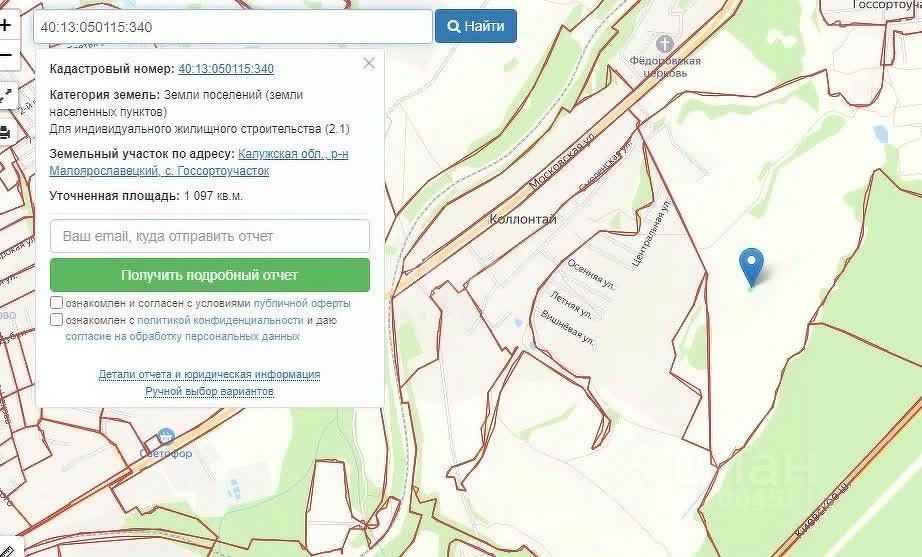Image resolution: width=922 pixels, height=557 pixels.
Task: Close the cadastral info popup
Action: (369, 63)
